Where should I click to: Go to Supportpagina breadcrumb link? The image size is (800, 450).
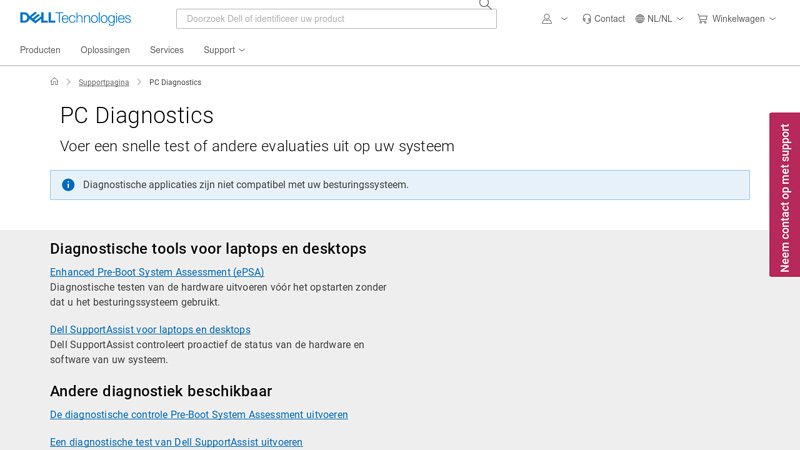click(x=104, y=82)
